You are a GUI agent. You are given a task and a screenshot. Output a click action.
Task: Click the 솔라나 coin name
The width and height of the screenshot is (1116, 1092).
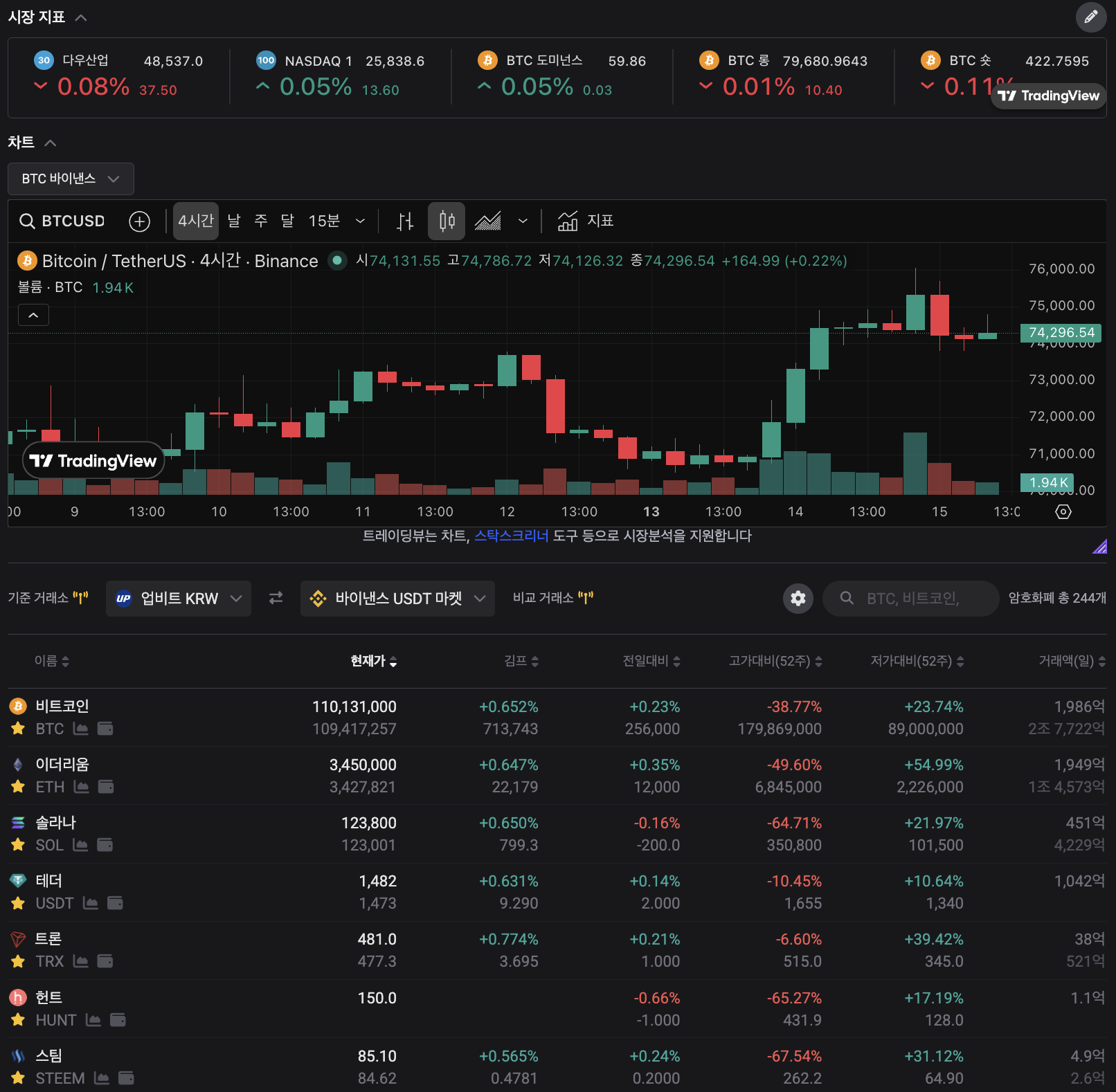click(55, 822)
